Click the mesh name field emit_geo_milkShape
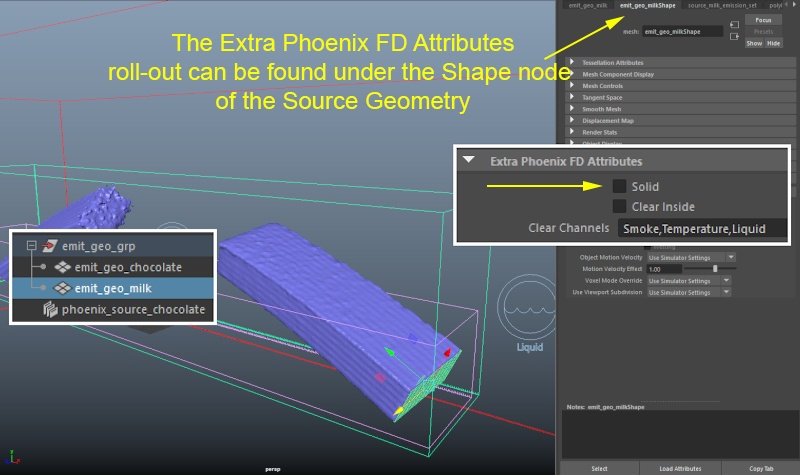This screenshot has width=800, height=475. click(682, 32)
